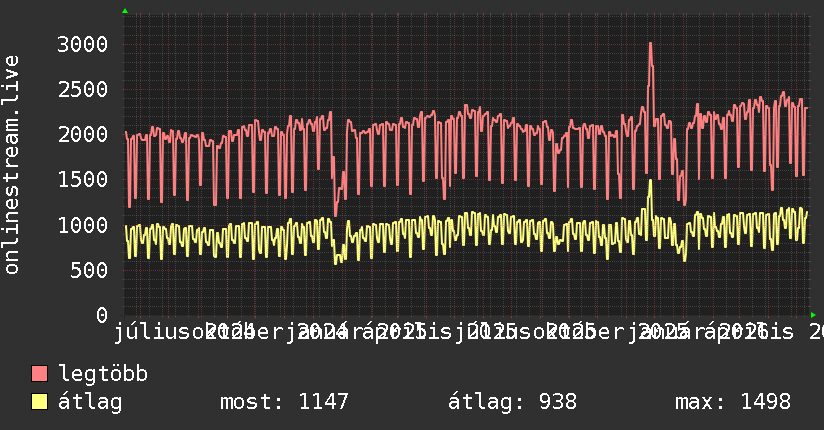Click the átlag legend label beside yellow swatch
Image resolution: width=824 pixels, height=430 pixels.
point(90,402)
